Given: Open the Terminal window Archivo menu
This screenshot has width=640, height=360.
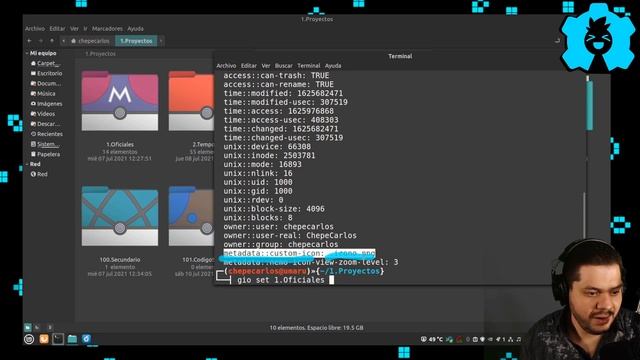Looking at the screenshot, I should click(226, 66).
